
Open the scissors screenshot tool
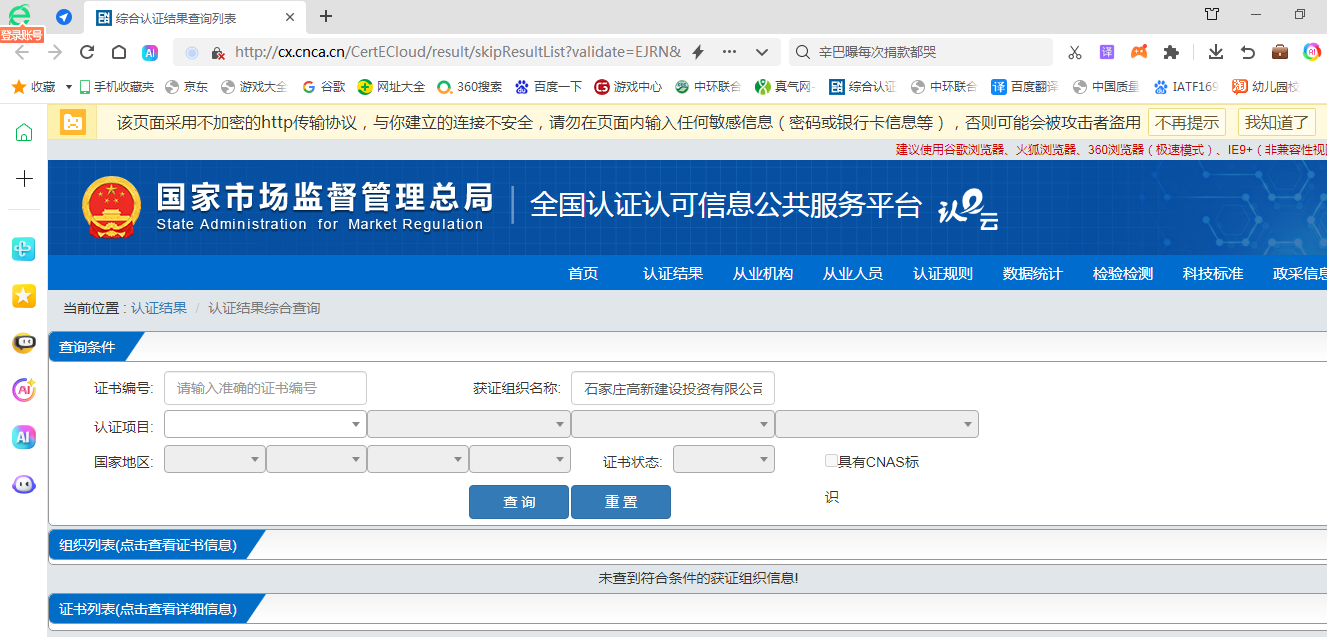point(1075,52)
